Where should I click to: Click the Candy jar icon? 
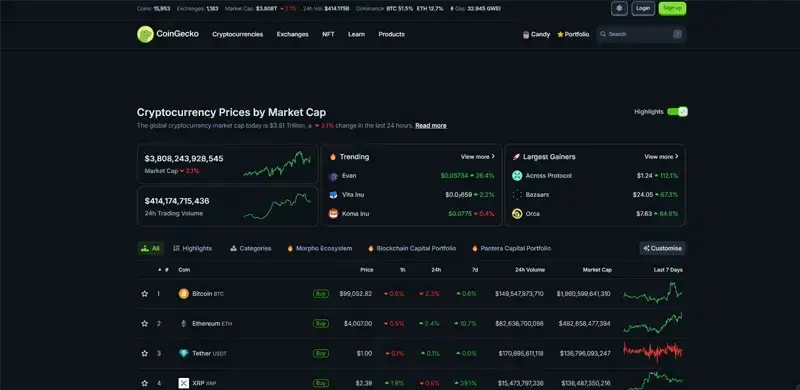526,35
